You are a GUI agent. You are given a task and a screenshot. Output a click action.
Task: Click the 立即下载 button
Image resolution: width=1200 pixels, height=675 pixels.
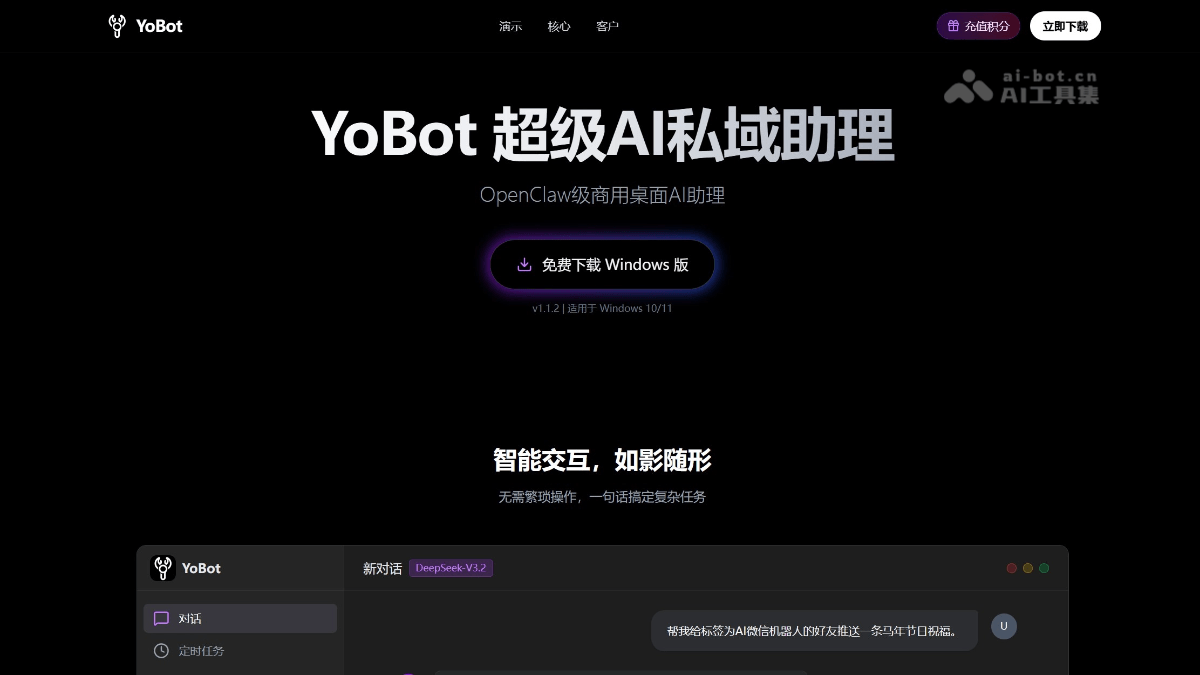1065,26
